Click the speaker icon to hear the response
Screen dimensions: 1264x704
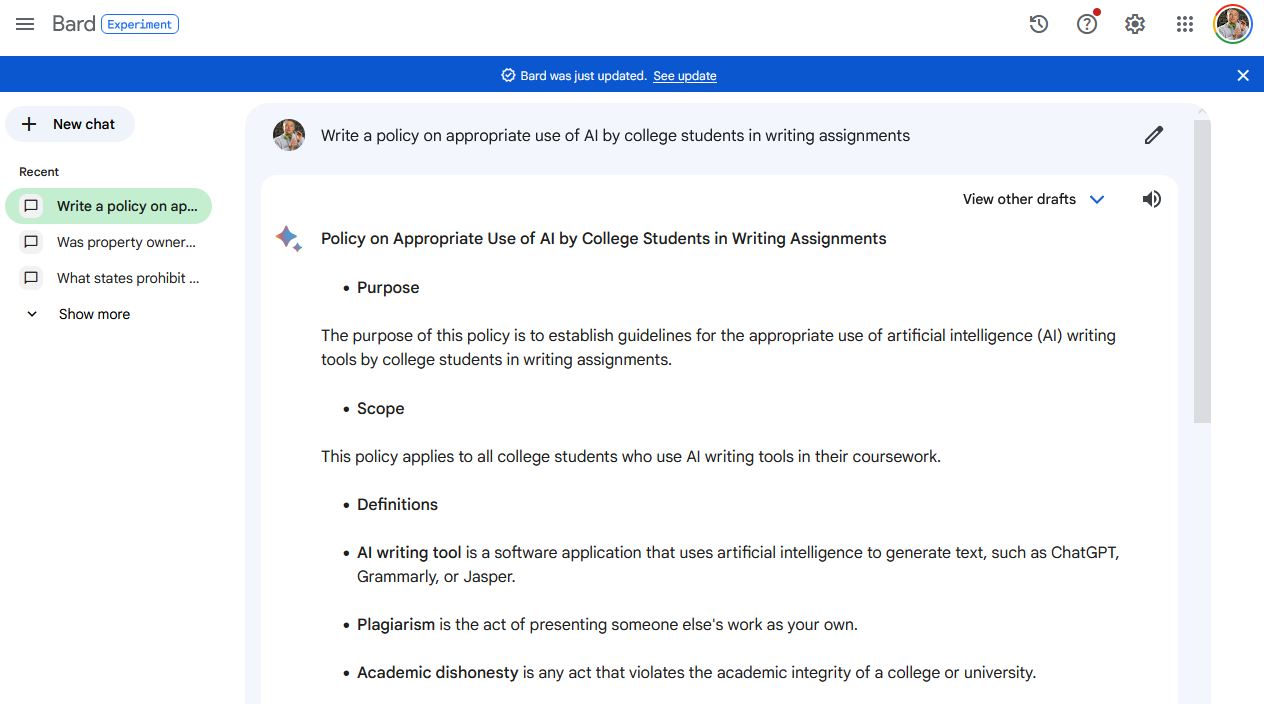click(1151, 199)
